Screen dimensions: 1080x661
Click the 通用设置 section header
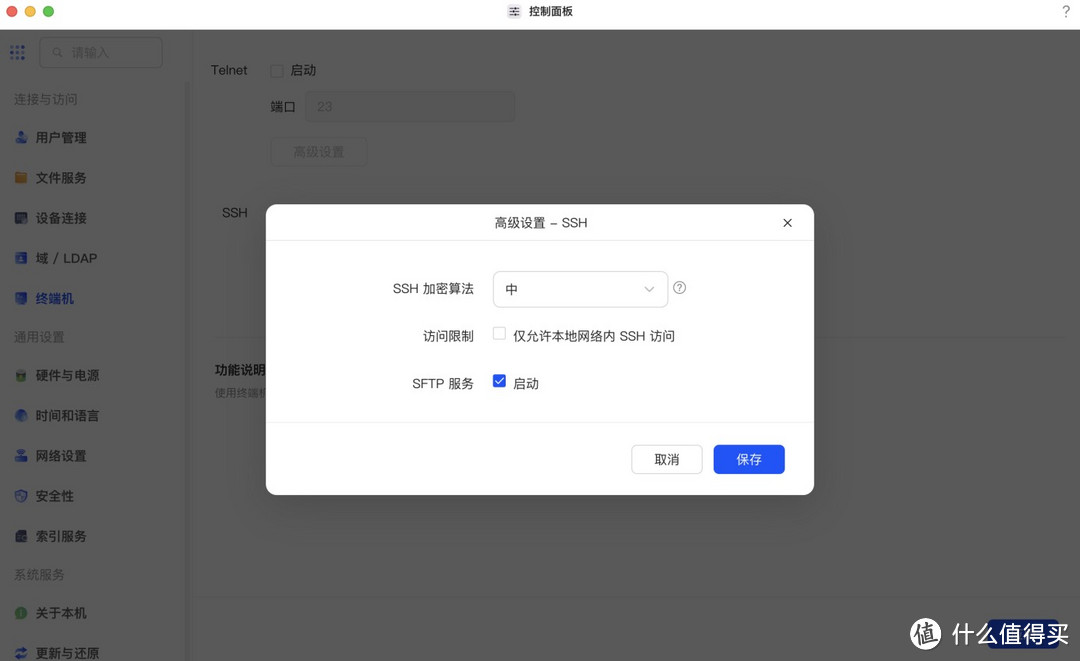[39, 337]
